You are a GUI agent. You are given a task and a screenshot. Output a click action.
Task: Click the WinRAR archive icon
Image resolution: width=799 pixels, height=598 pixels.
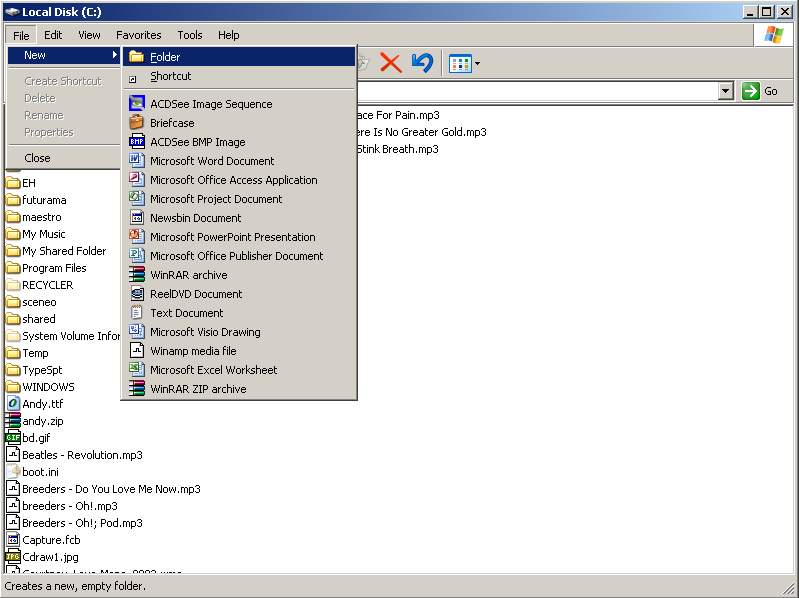[137, 275]
